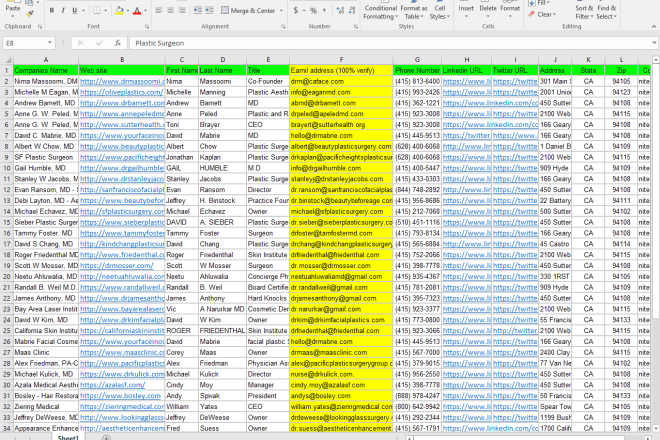Toggle Underline formatting

coord(75,11)
